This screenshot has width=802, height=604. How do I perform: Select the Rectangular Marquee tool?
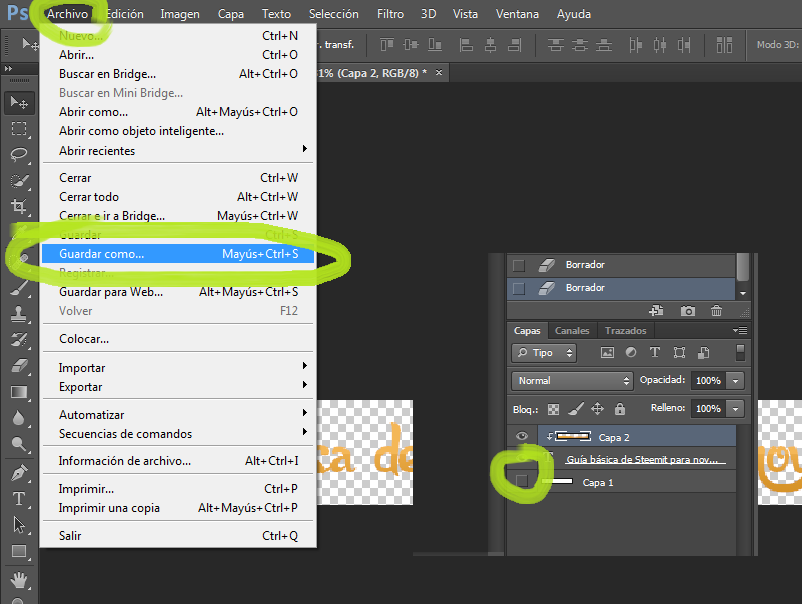[19, 128]
